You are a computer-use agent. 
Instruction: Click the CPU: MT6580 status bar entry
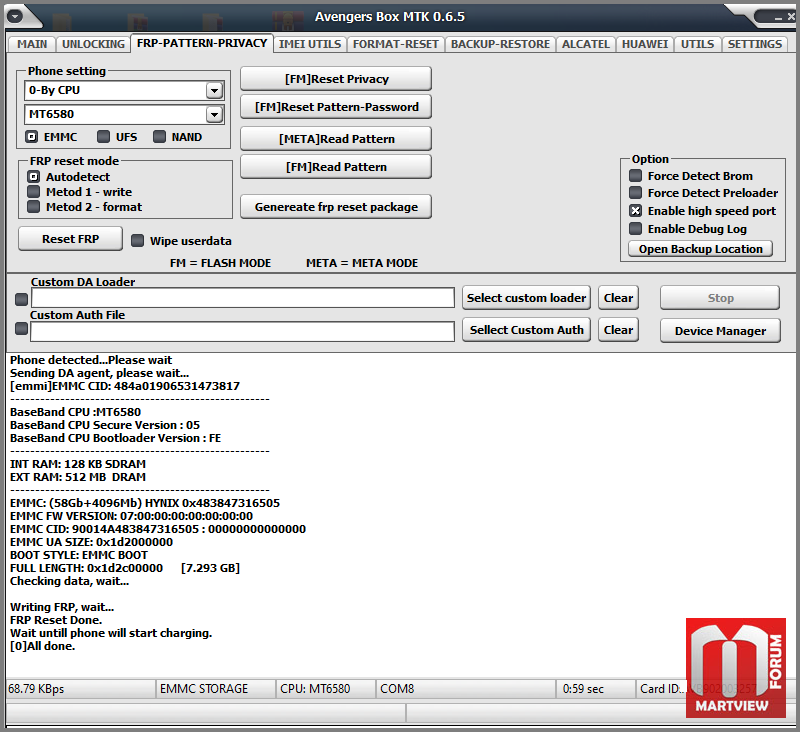(x=326, y=689)
